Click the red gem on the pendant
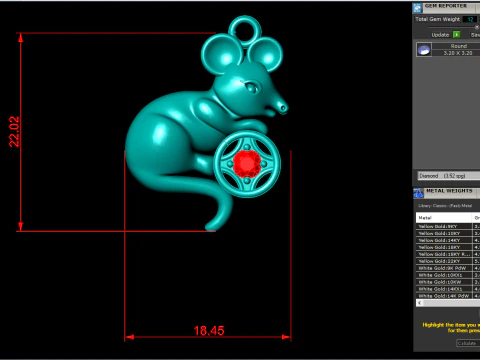 point(247,164)
